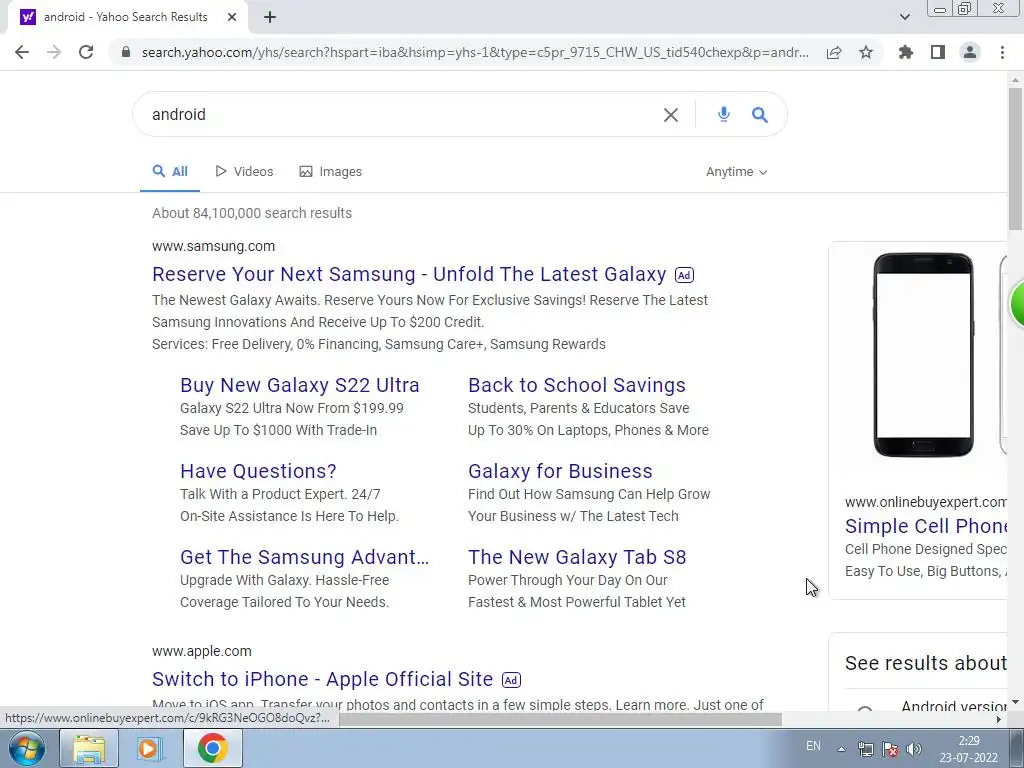Open the Windows Start menu
1024x768 pixels.
(x=27, y=748)
